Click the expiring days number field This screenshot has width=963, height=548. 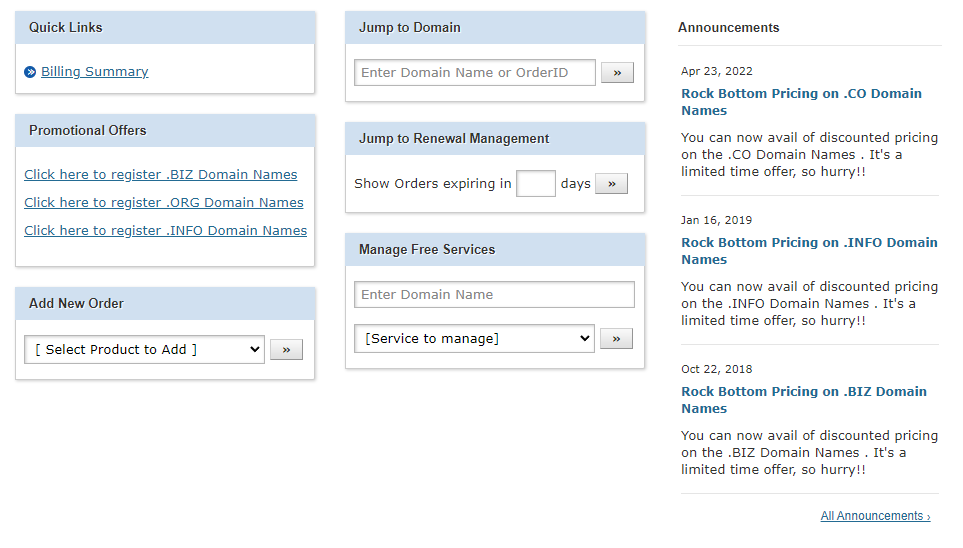[535, 184]
